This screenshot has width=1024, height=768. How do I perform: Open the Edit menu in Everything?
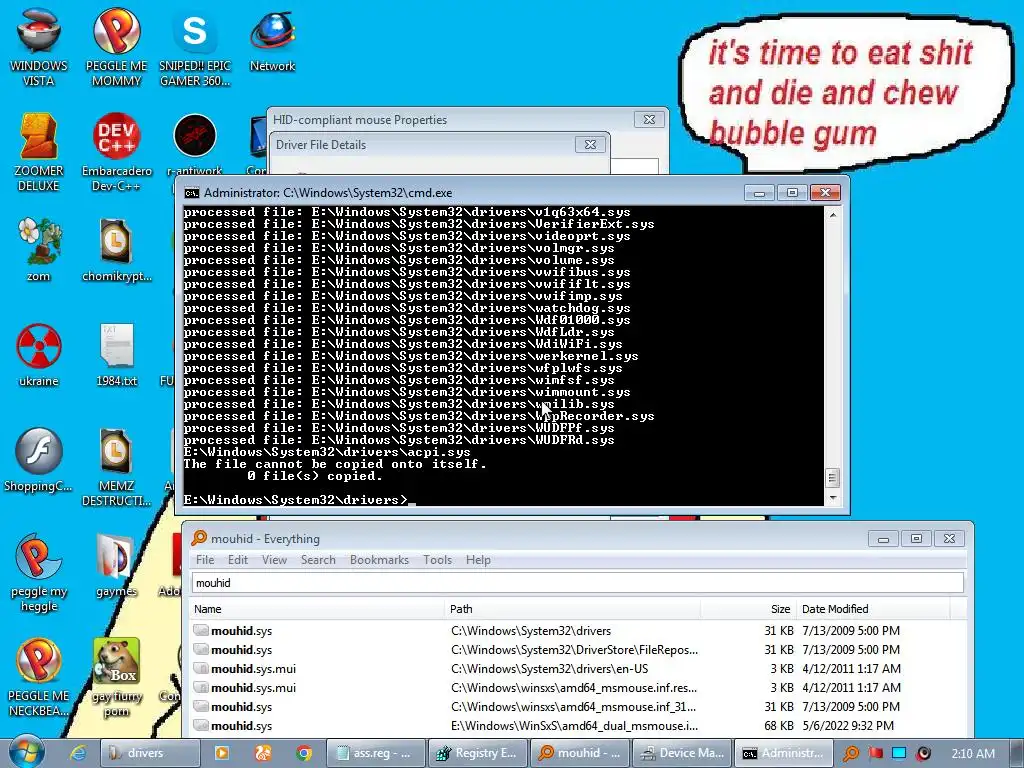(238, 560)
